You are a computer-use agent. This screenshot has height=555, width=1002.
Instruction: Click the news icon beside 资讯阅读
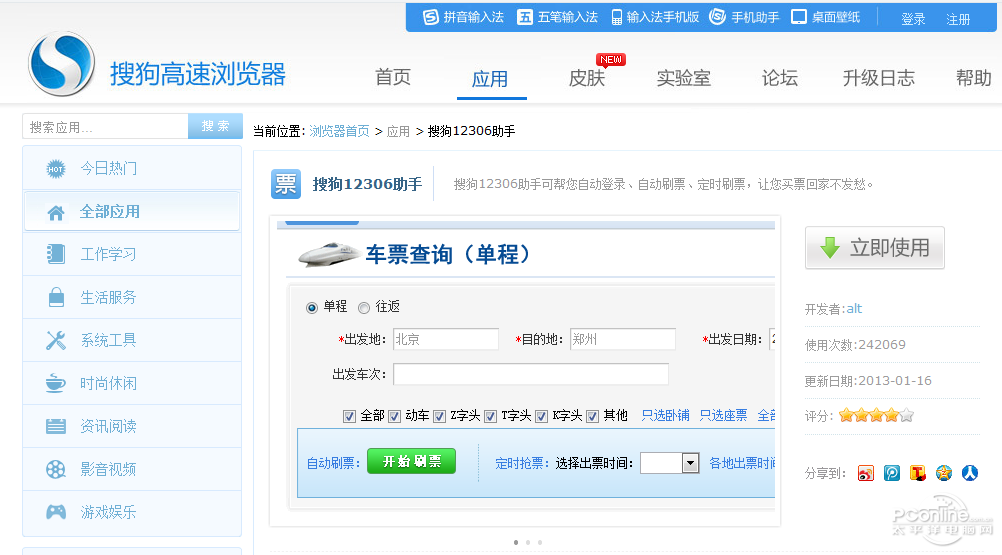click(x=56, y=426)
